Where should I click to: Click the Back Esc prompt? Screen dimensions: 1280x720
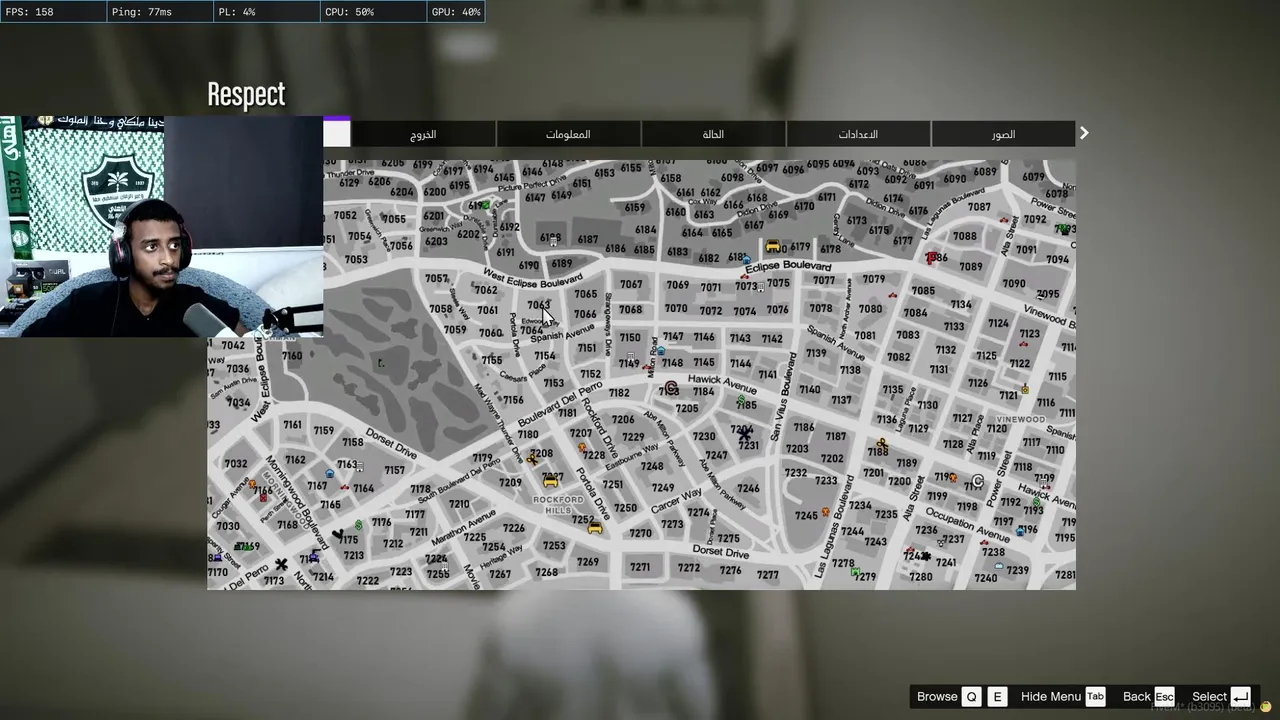pos(1149,697)
